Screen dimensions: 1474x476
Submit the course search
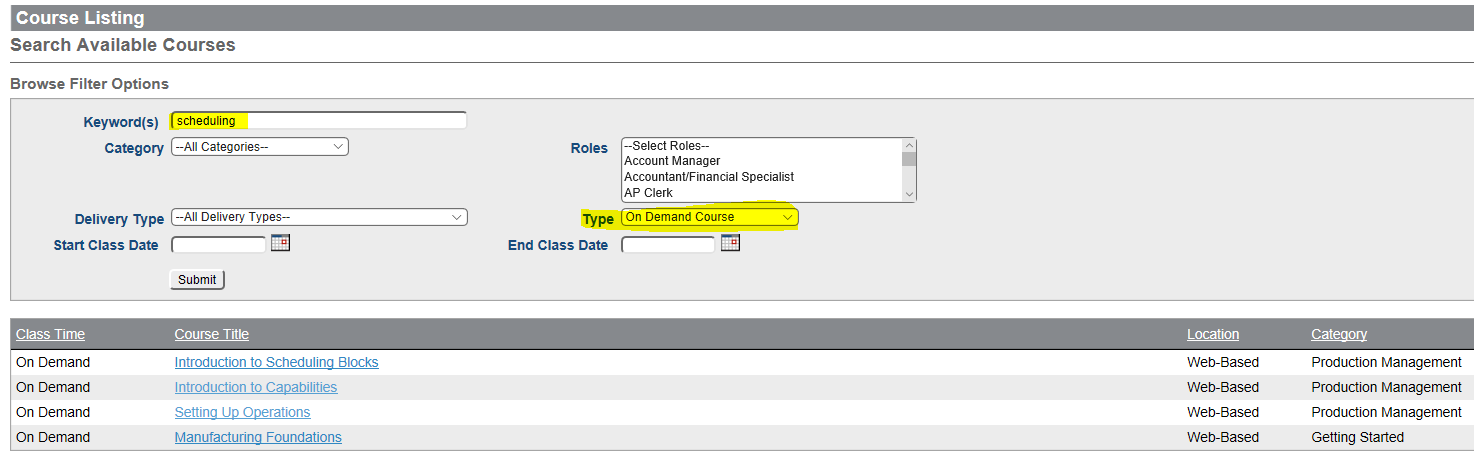pos(197,280)
